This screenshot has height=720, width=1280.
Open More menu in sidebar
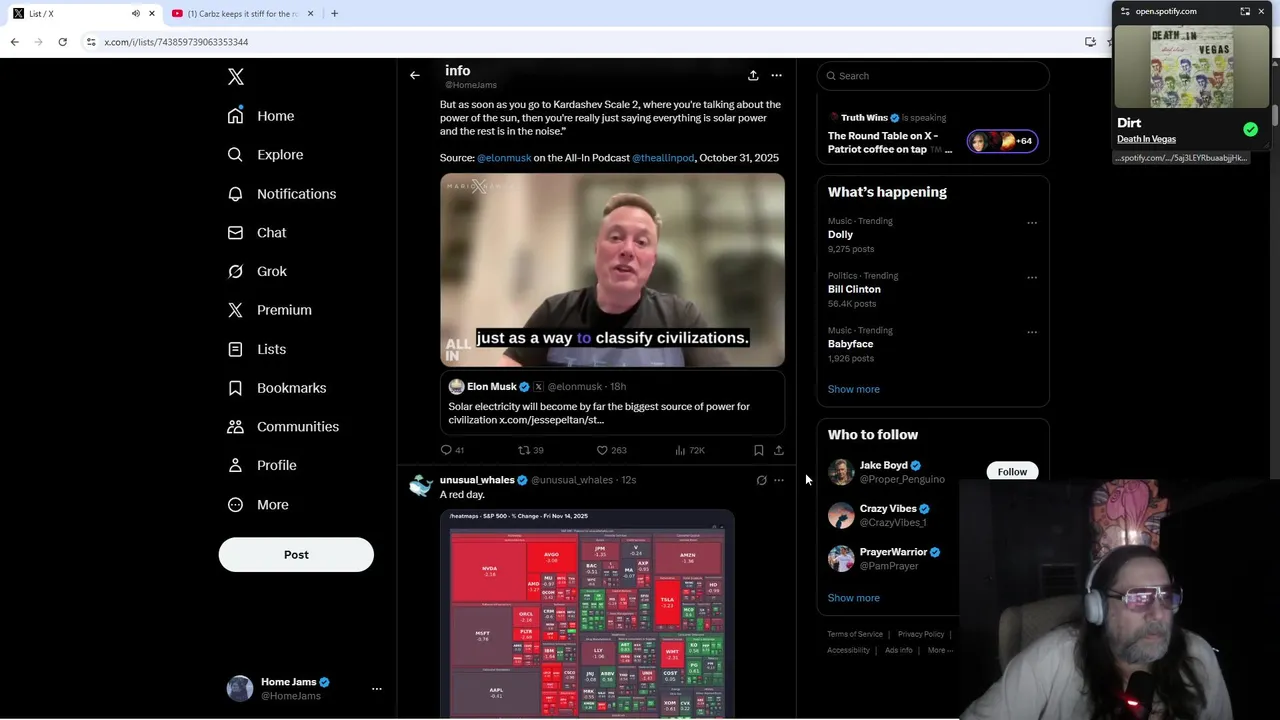(x=258, y=505)
